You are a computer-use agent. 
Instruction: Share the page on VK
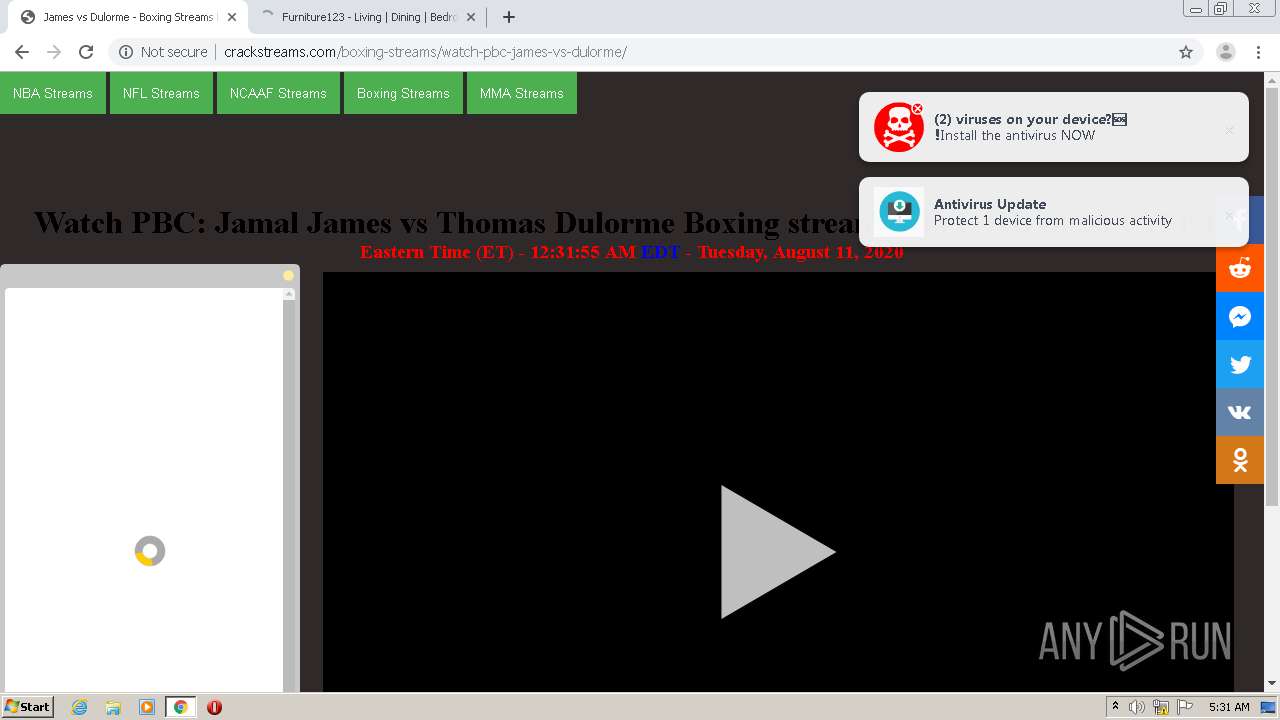coord(1240,412)
